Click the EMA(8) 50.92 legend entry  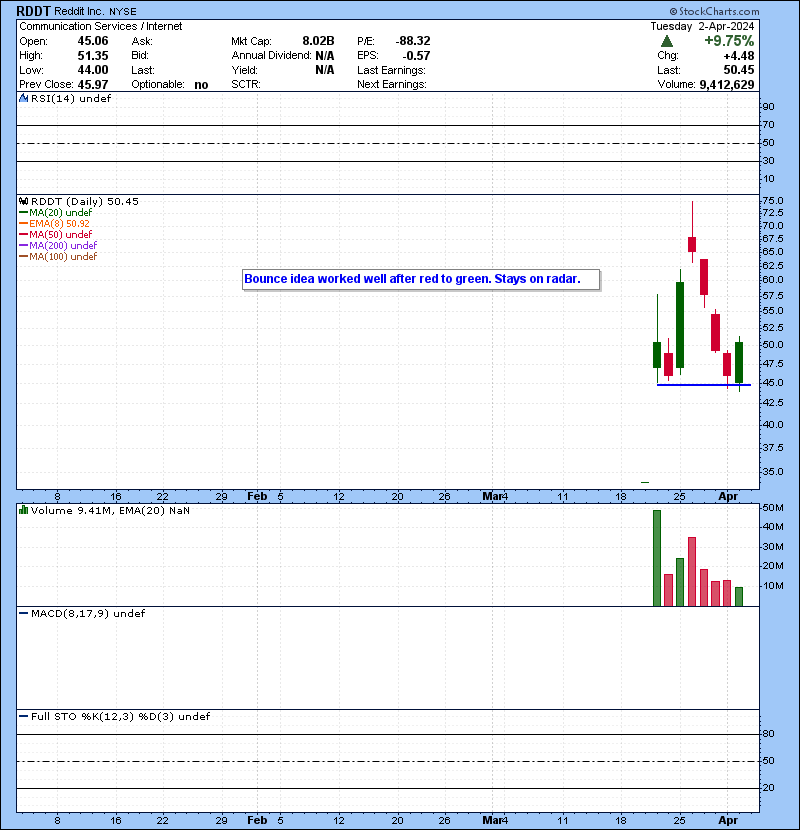pos(59,224)
